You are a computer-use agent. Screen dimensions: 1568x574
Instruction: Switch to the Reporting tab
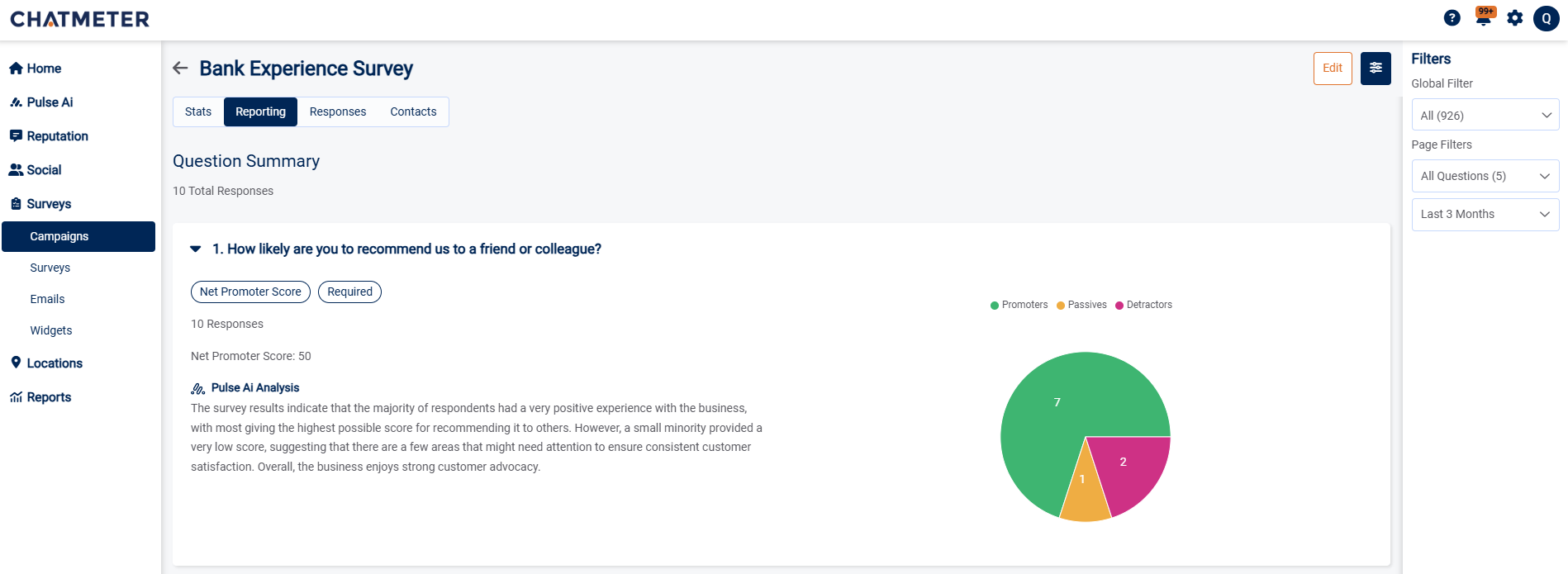(x=260, y=111)
